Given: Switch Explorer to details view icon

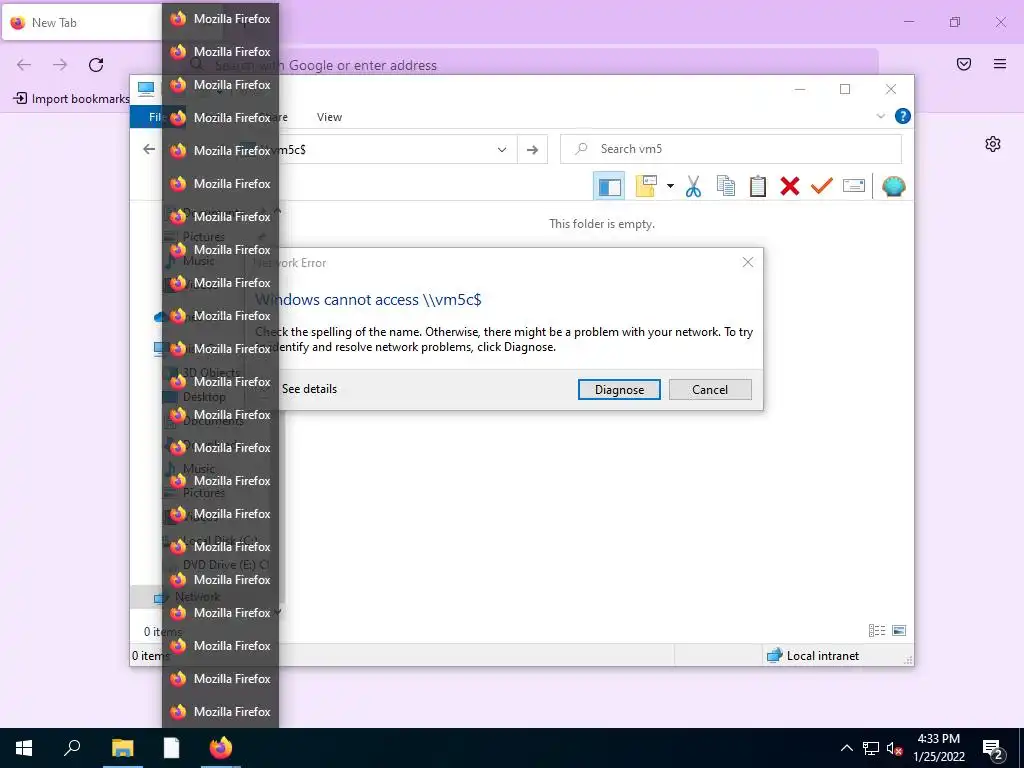Looking at the screenshot, I should [877, 630].
